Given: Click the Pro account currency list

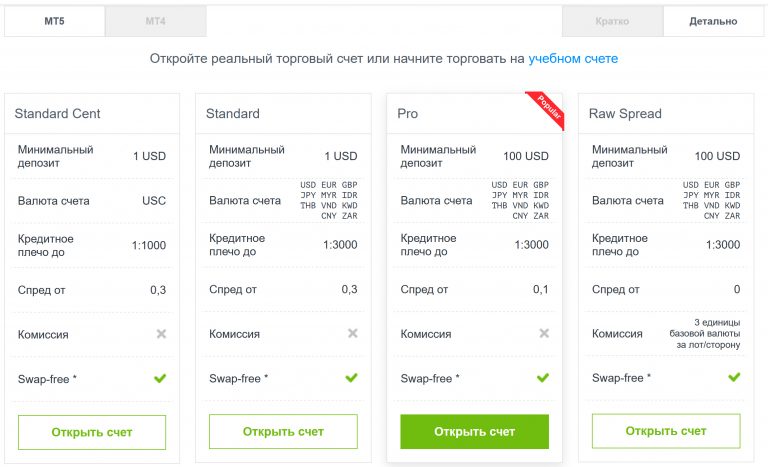Looking at the screenshot, I should coord(520,201).
